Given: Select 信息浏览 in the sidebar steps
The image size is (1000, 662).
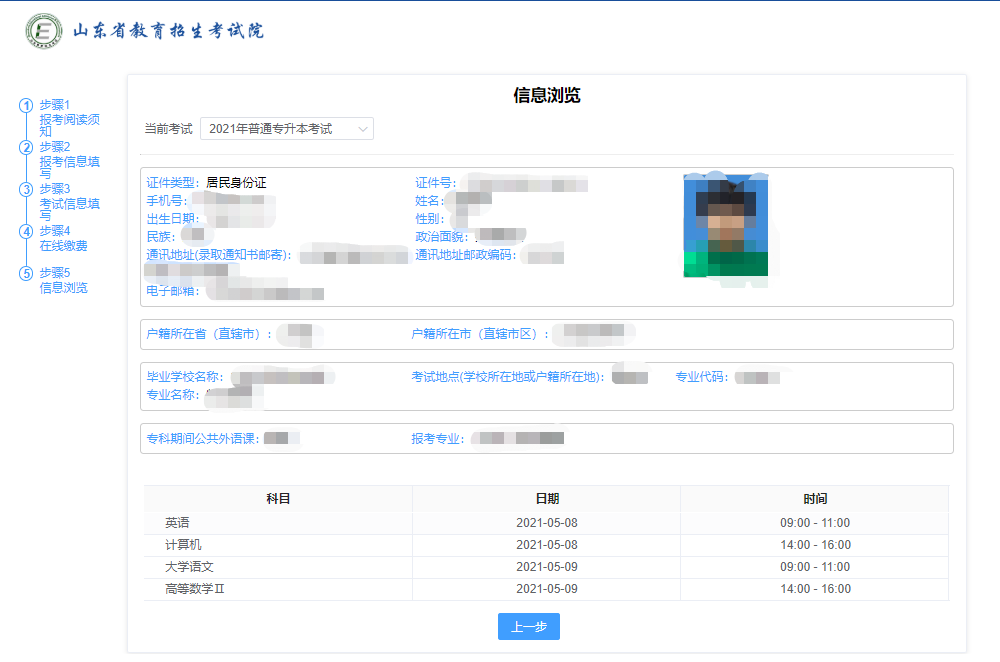Looking at the screenshot, I should click(63, 288).
